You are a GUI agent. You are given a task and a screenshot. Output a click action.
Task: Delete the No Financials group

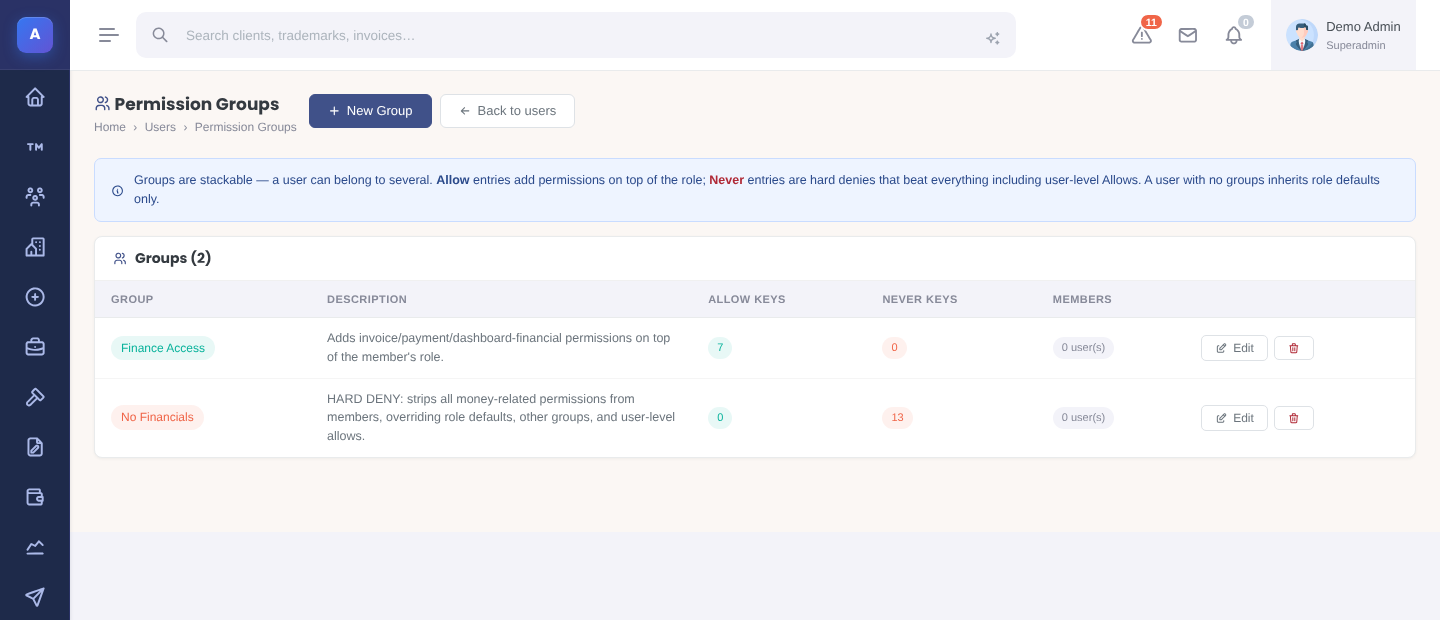pos(1294,418)
